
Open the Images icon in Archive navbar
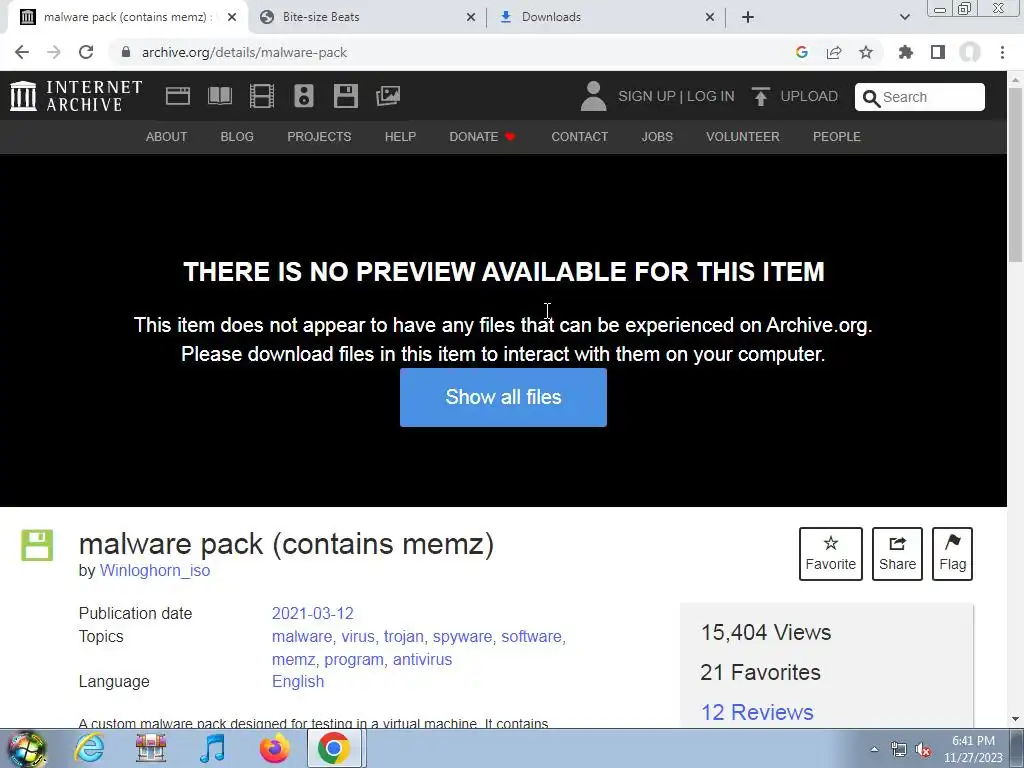388,96
